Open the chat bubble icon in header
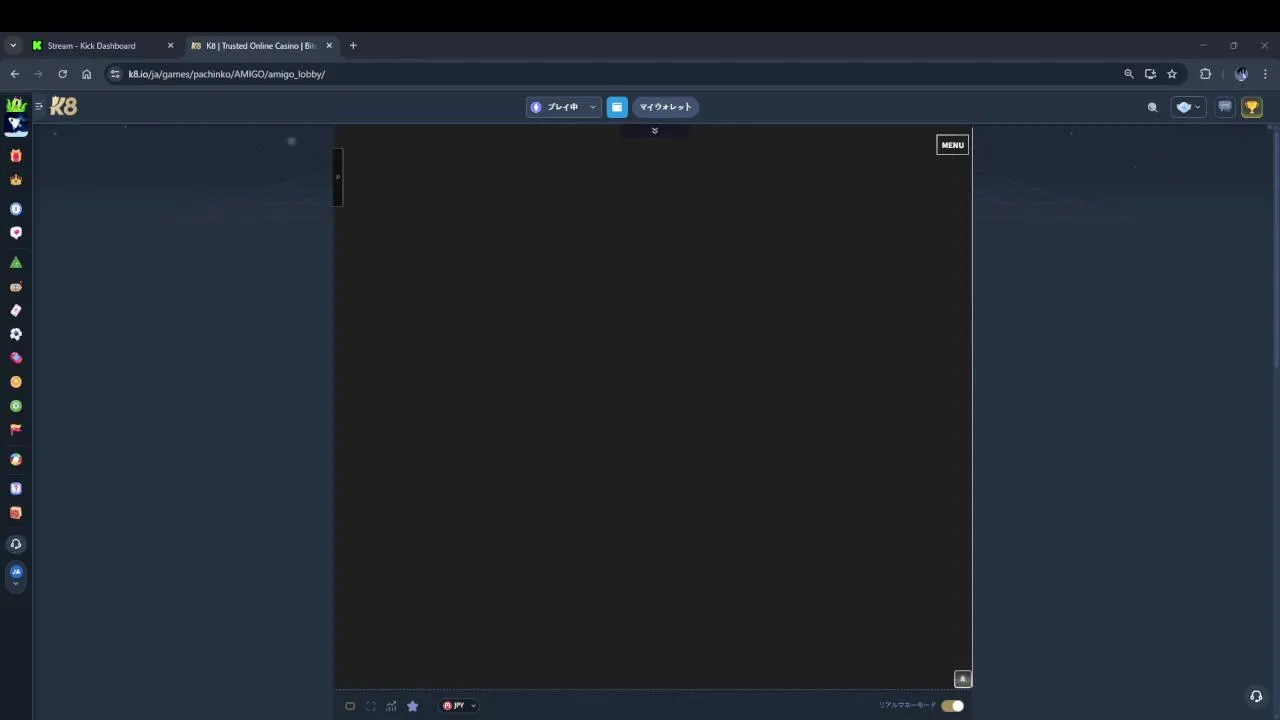This screenshot has width=1280, height=720. pos(1225,107)
